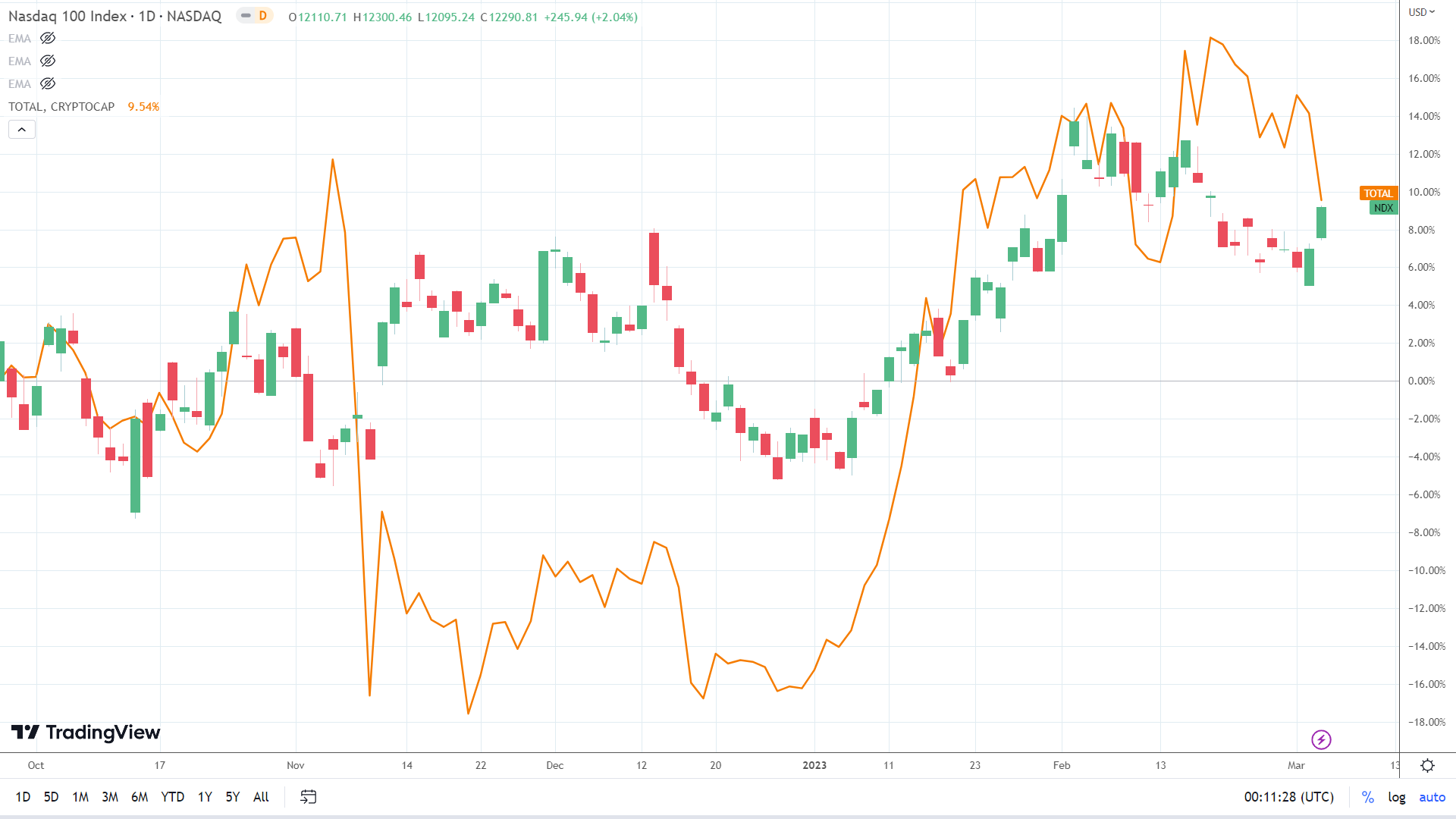Select the YTD time range
Viewport: 1456px width, 819px height.
173,797
